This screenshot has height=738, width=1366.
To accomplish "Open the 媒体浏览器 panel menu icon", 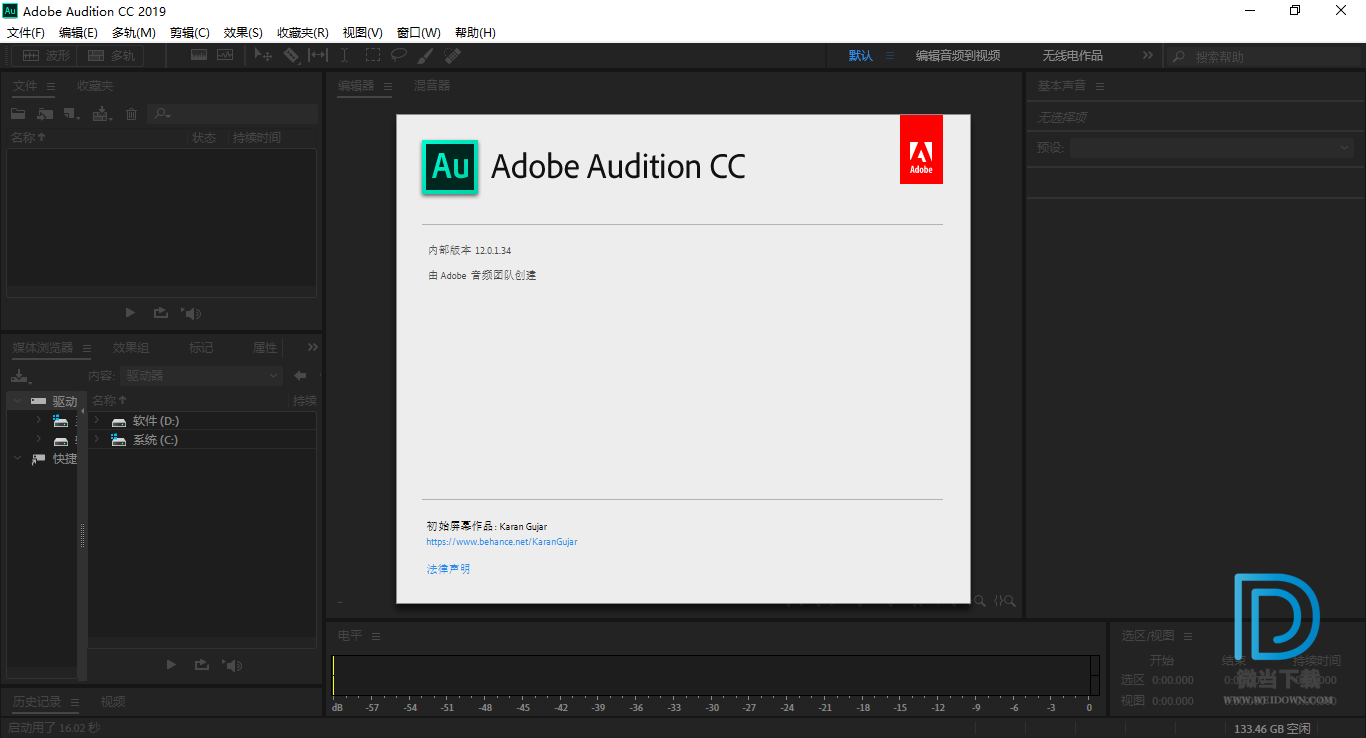I will click(x=87, y=348).
